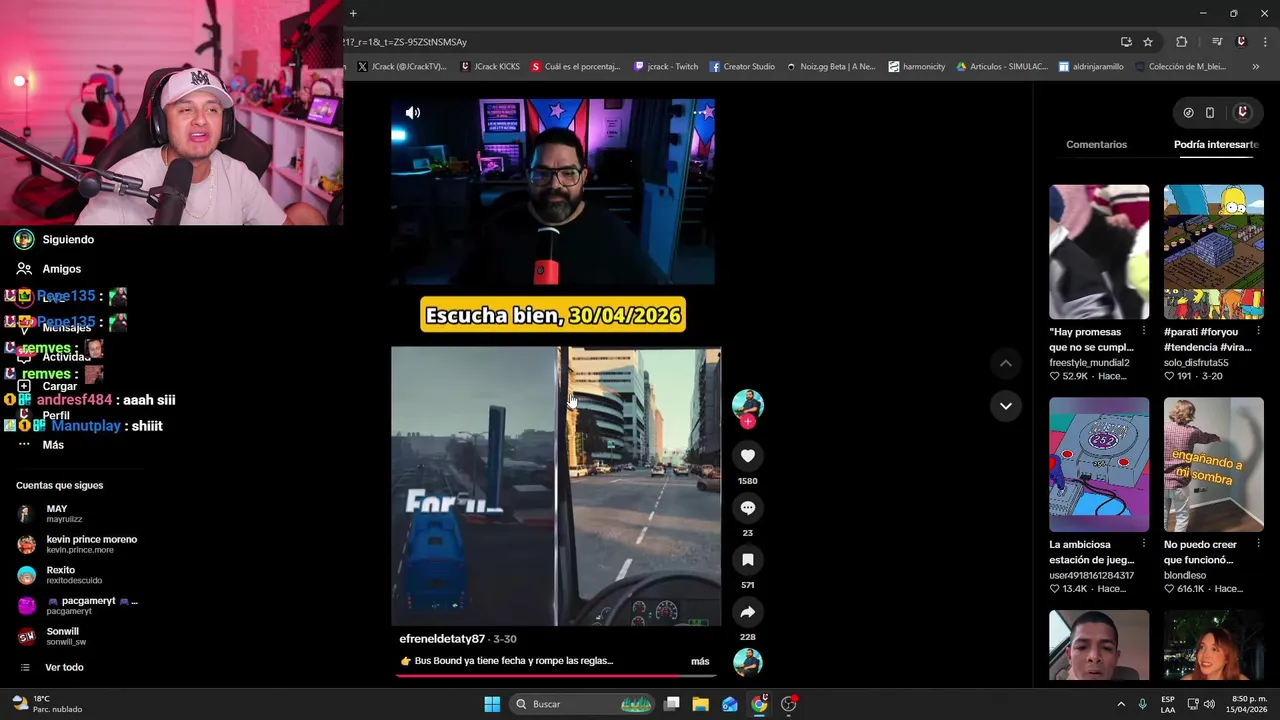The width and height of the screenshot is (1280, 720).
Task: Switch to Comentarios tab
Action: coord(1096,145)
